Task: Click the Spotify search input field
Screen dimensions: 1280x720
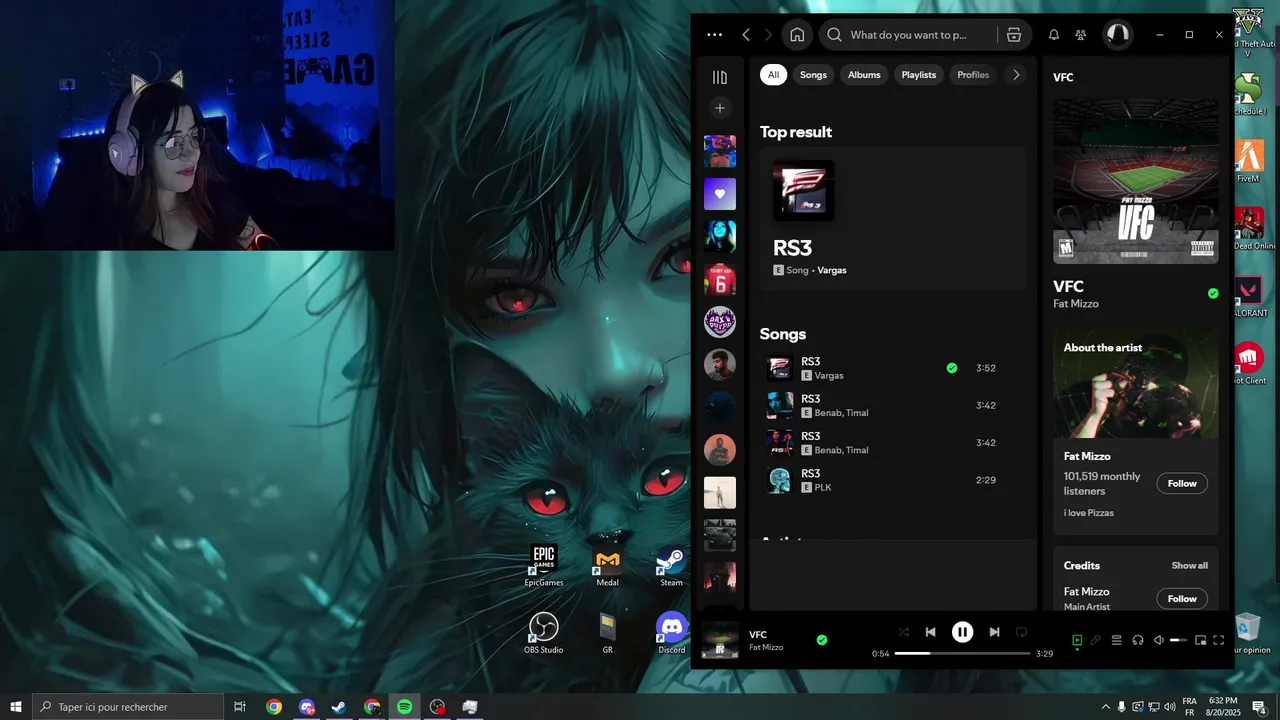Action: 908,35
